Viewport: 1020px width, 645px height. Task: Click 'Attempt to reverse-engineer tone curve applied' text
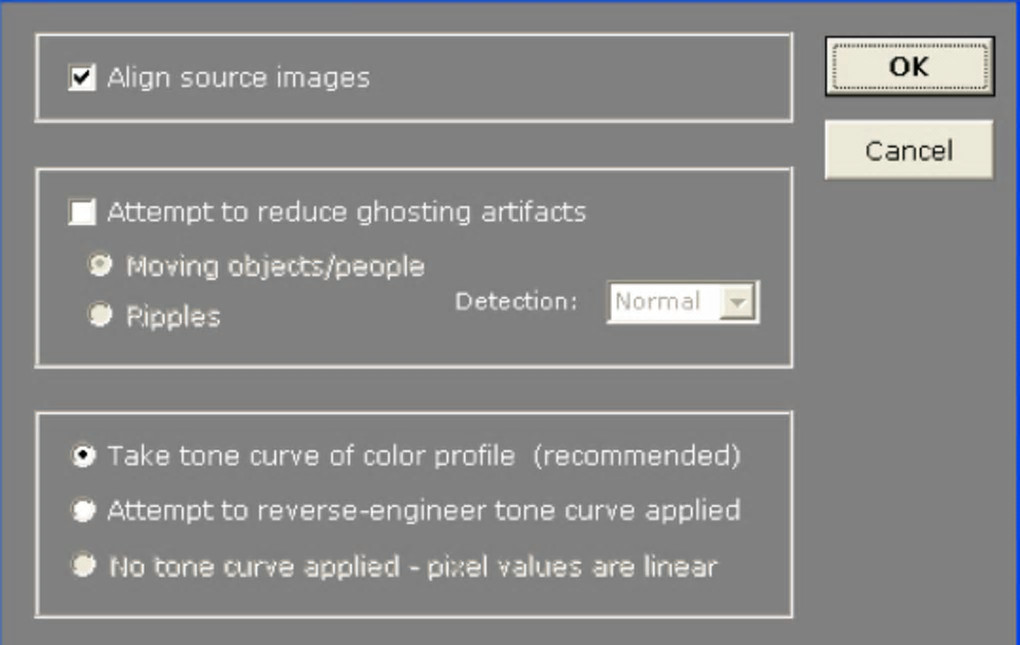click(x=424, y=511)
